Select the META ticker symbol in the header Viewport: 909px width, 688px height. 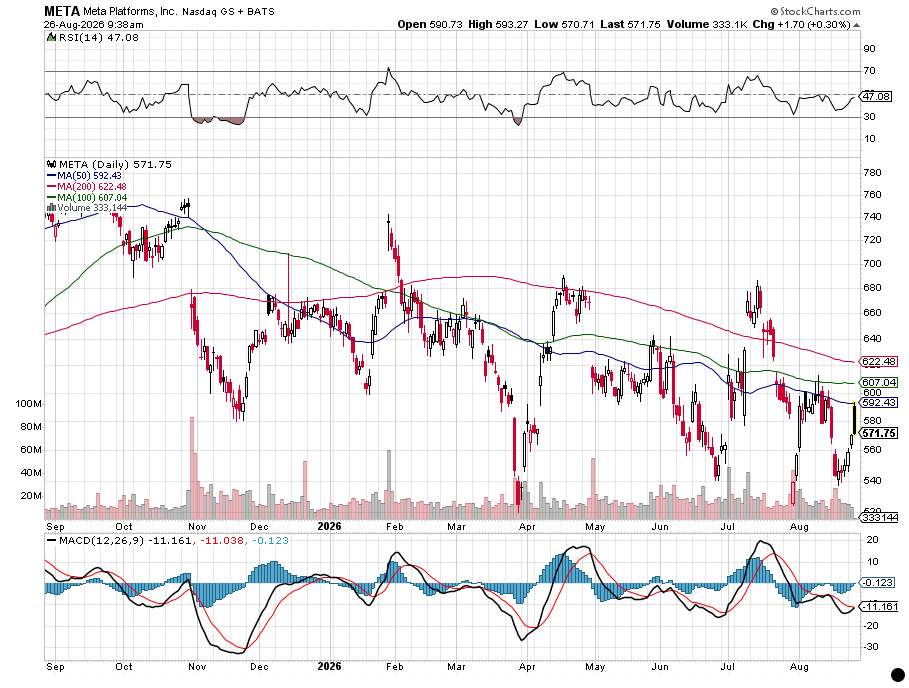[62, 11]
